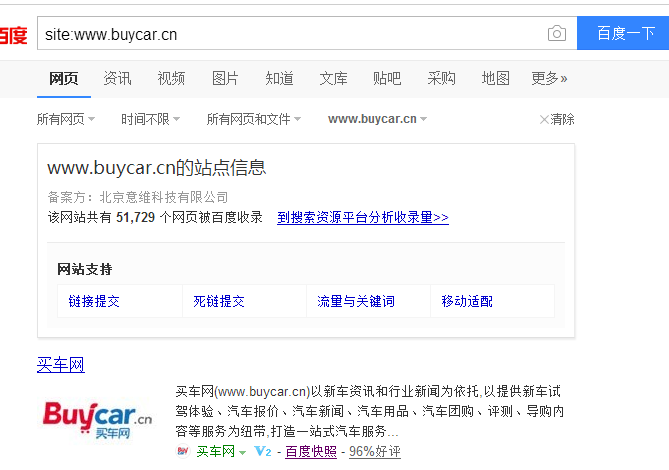Open the www.buycar.cn site filter dropdown
This screenshot has height=470, width=669.
377,119
